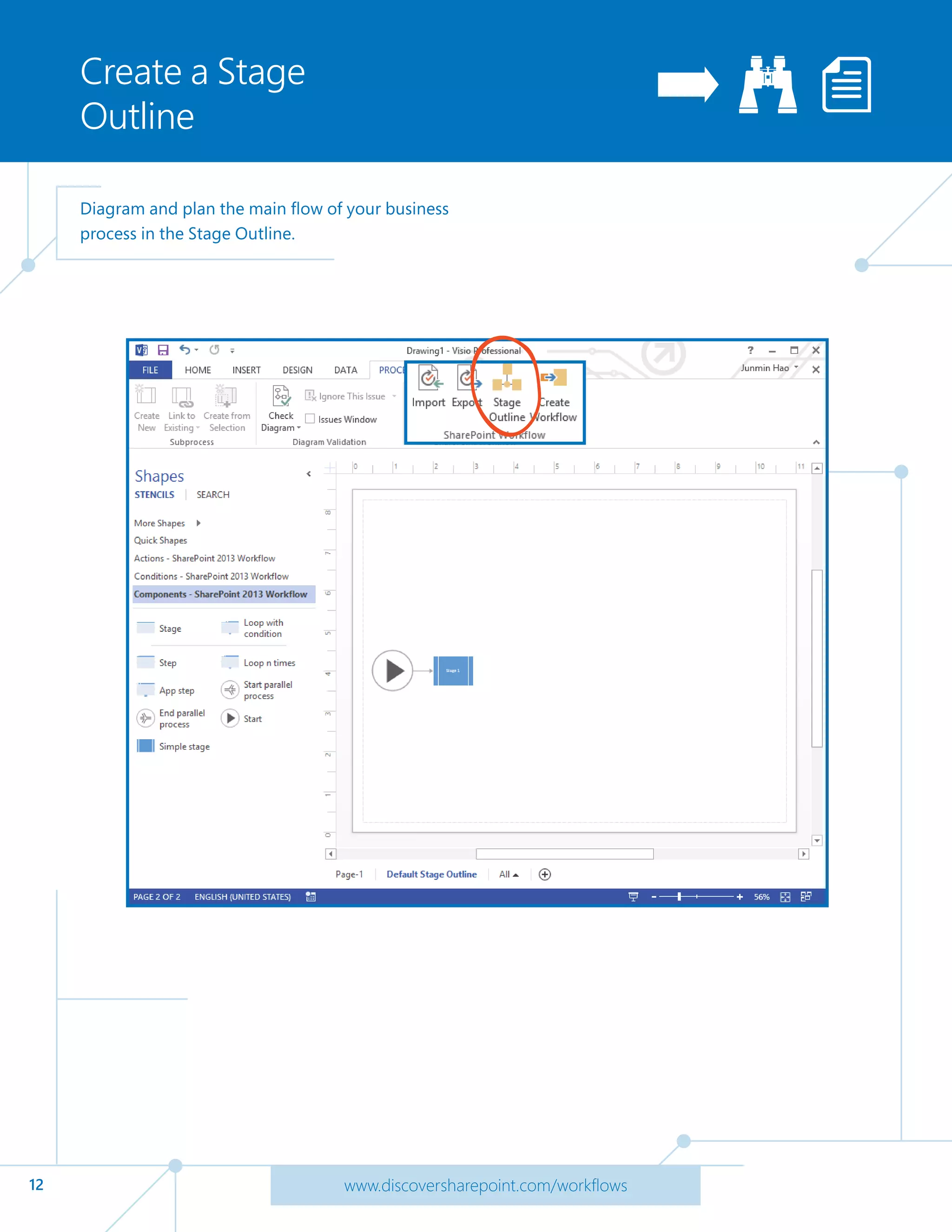Toggle the Issues Window checkbox
Viewport: 952px width, 1232px height.
tap(310, 418)
